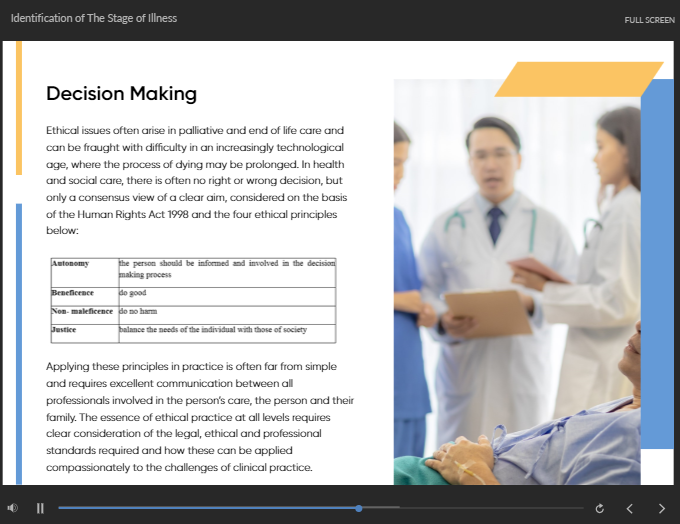
Task: Click the 'do no harm' table cell
Action: (x=227, y=315)
